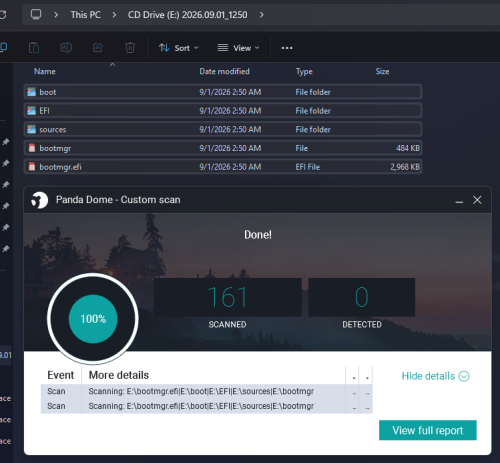Click the Copy icon in Explorer toolbar
This screenshot has width=500, height=463.
tap(3, 47)
